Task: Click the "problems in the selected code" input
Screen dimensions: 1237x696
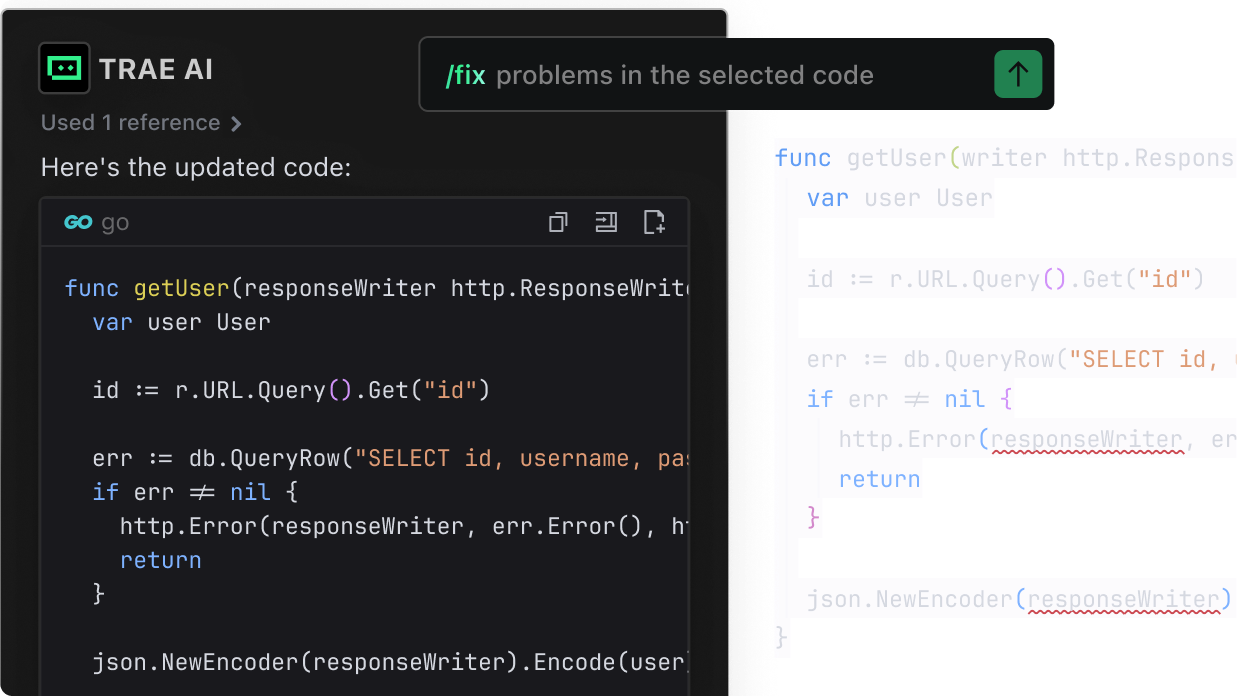Action: [x=684, y=75]
